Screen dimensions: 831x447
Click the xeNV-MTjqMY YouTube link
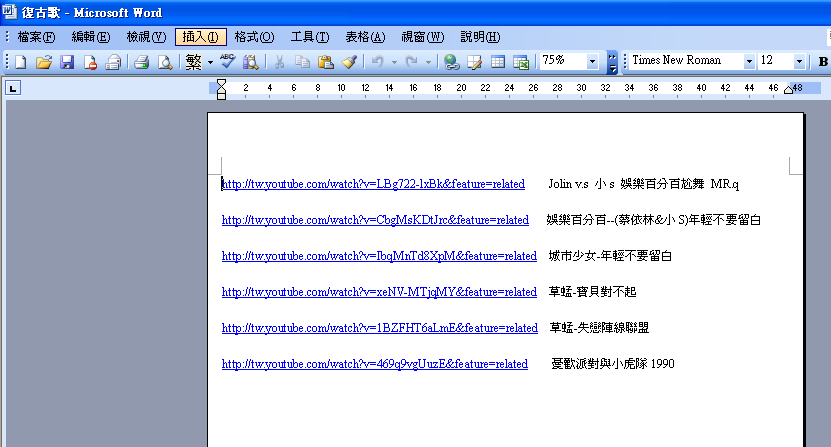tap(379, 292)
